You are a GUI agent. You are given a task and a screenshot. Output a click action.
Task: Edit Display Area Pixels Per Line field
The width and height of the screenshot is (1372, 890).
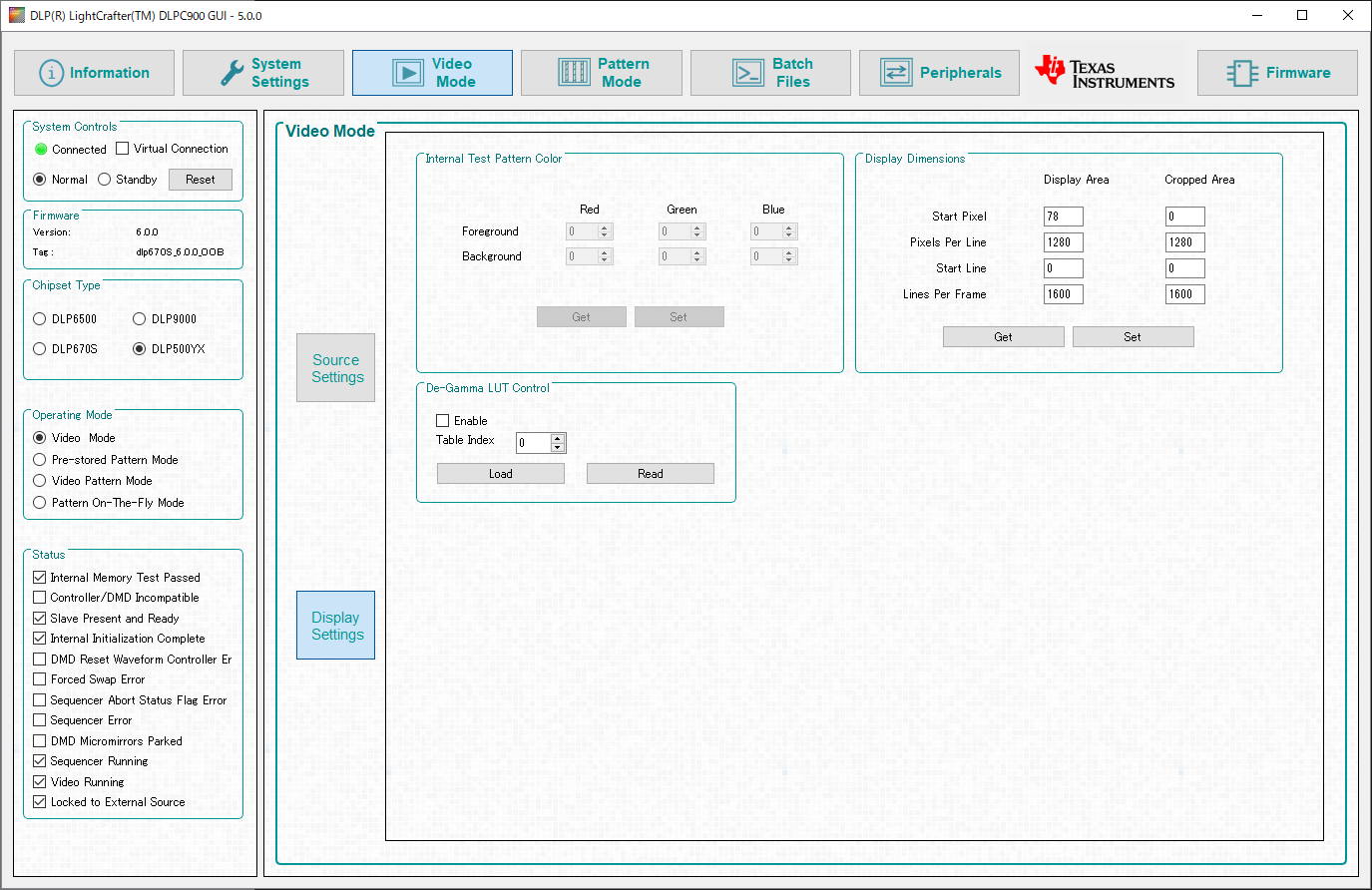click(x=1064, y=242)
